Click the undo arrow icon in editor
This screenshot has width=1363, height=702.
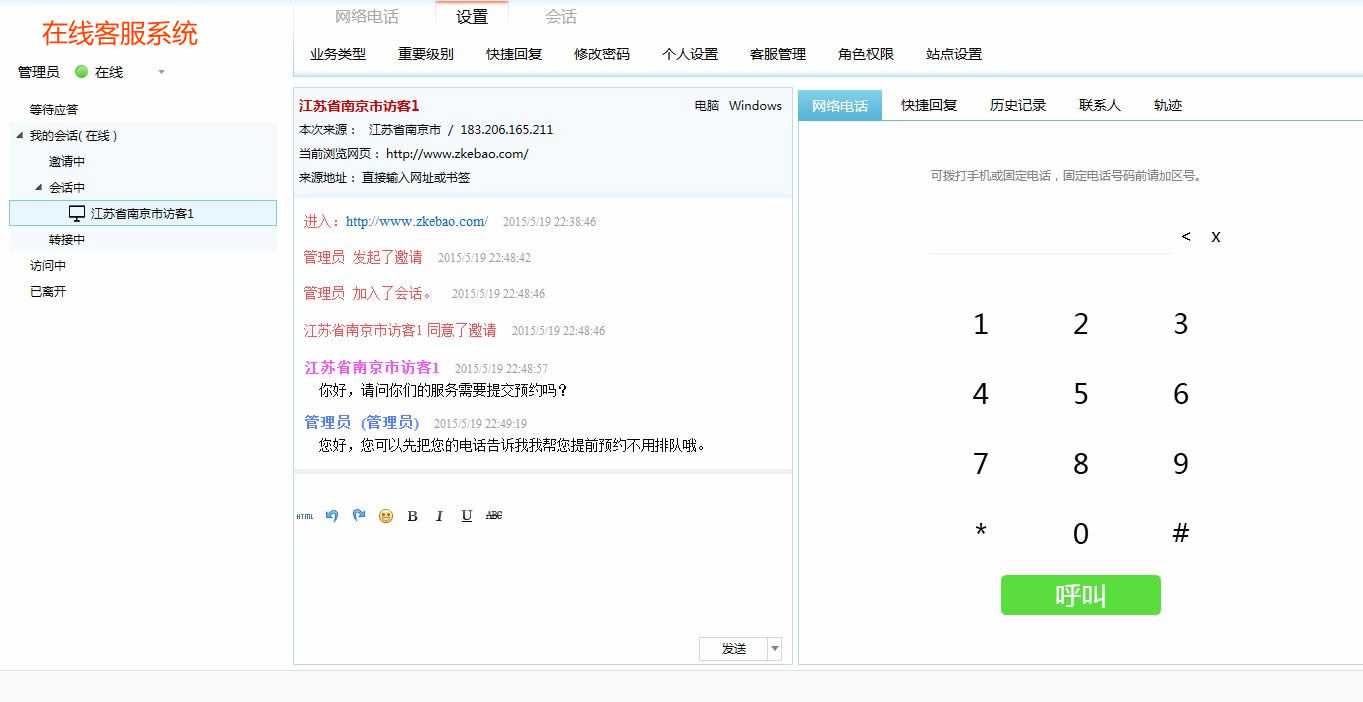click(x=331, y=515)
